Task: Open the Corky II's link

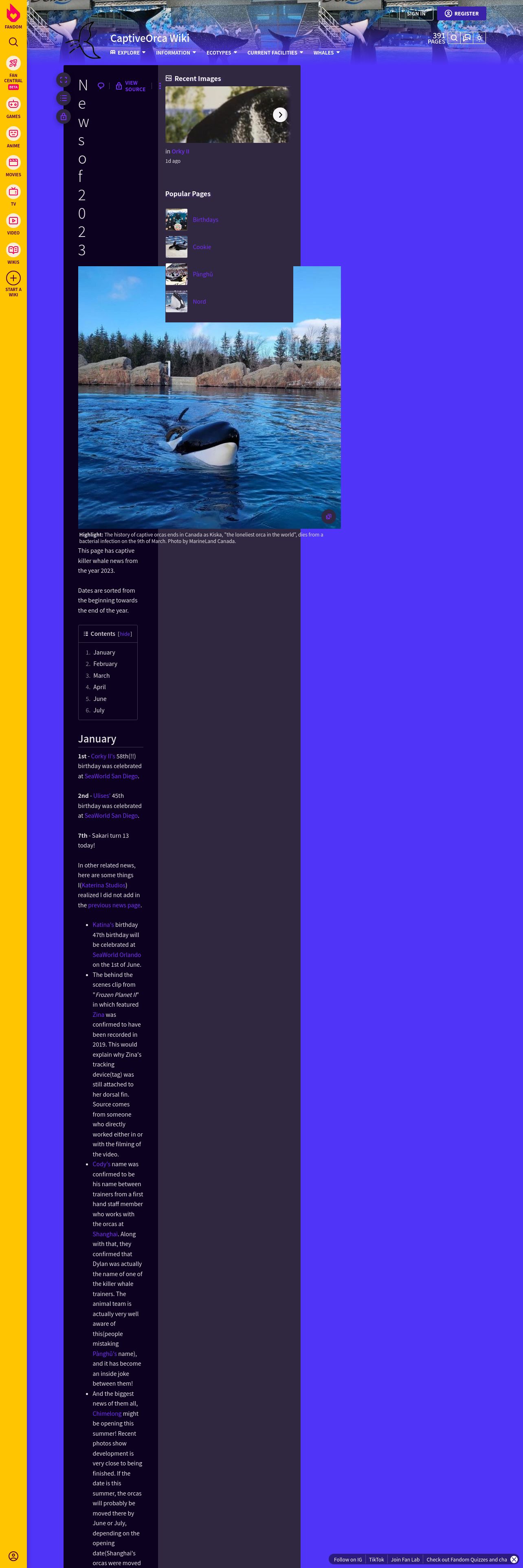Action: (x=103, y=756)
